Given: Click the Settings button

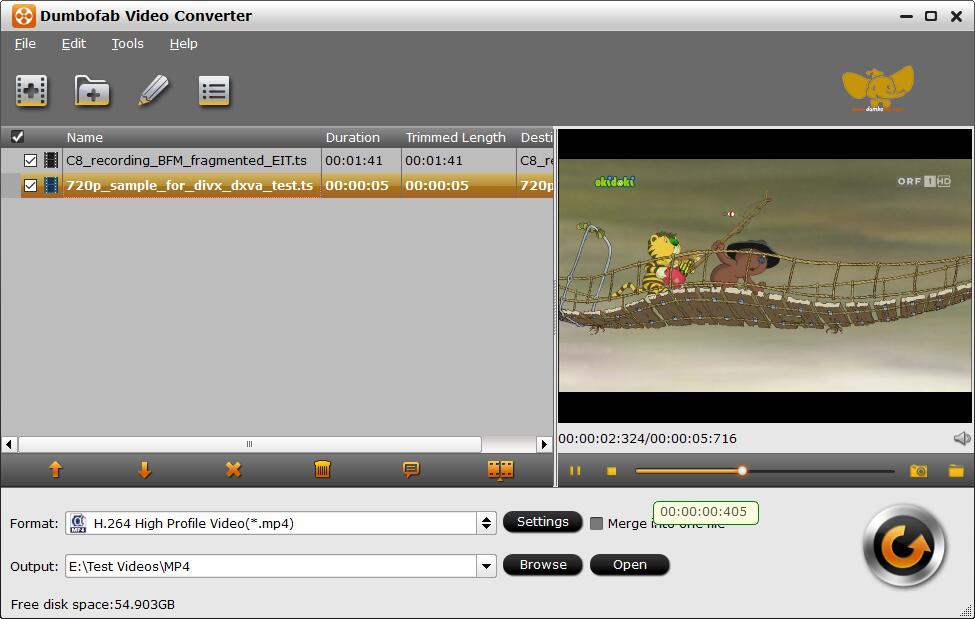Looking at the screenshot, I should click(x=543, y=522).
